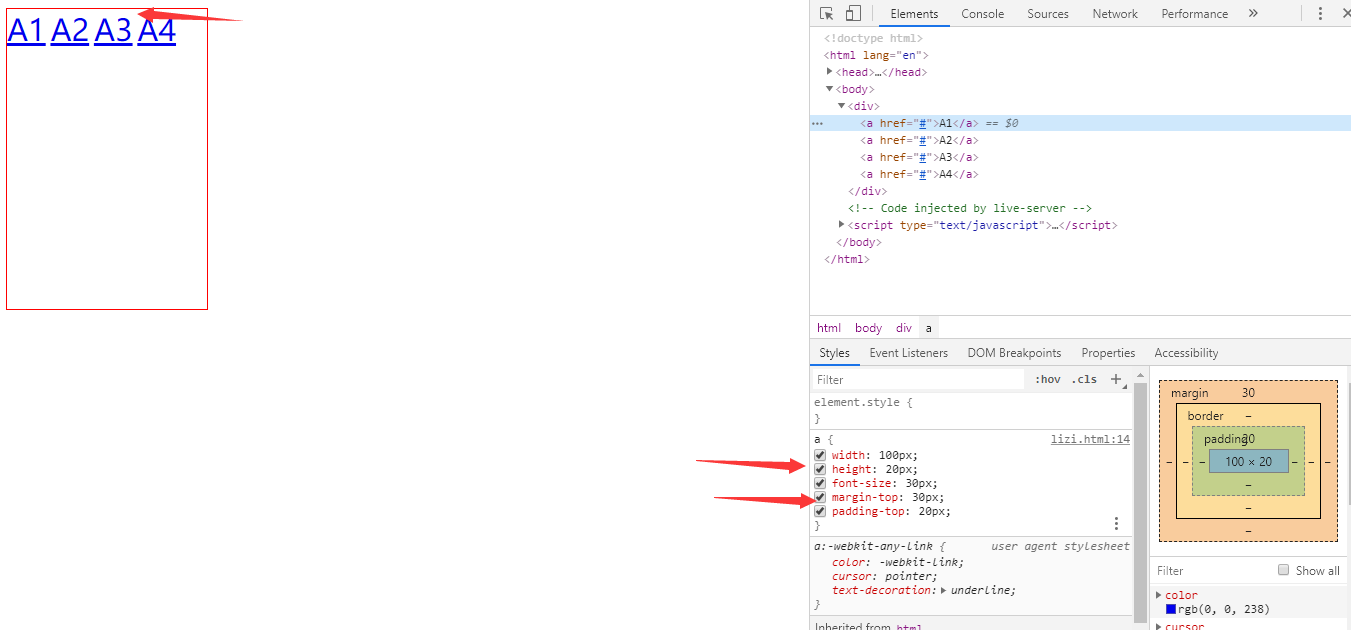Open the DOM Breakpoints sub-tab
Screen dimensions: 1351x630
coord(1014,353)
